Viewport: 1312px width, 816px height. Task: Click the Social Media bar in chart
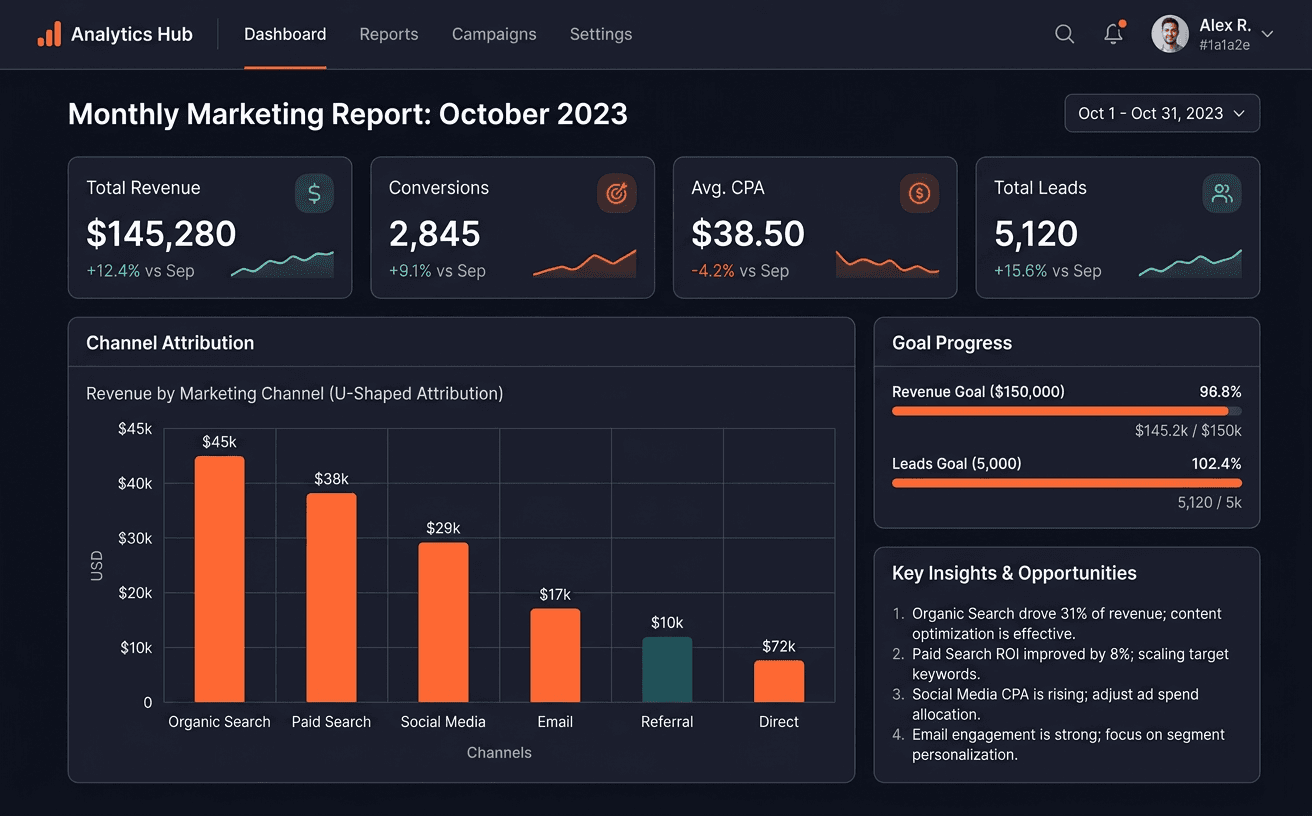click(x=443, y=622)
